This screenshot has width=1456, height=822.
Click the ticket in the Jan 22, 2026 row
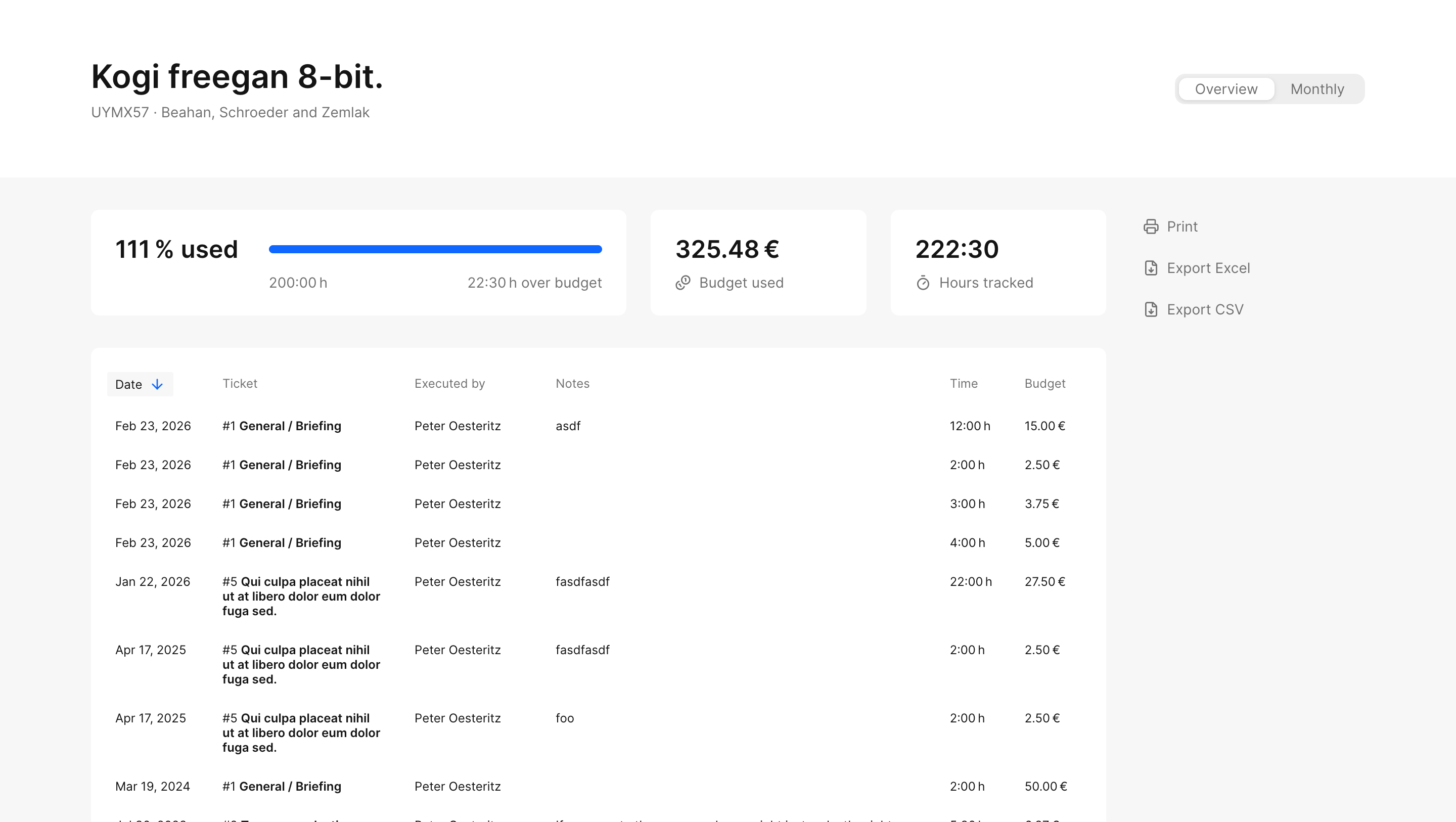301,597
